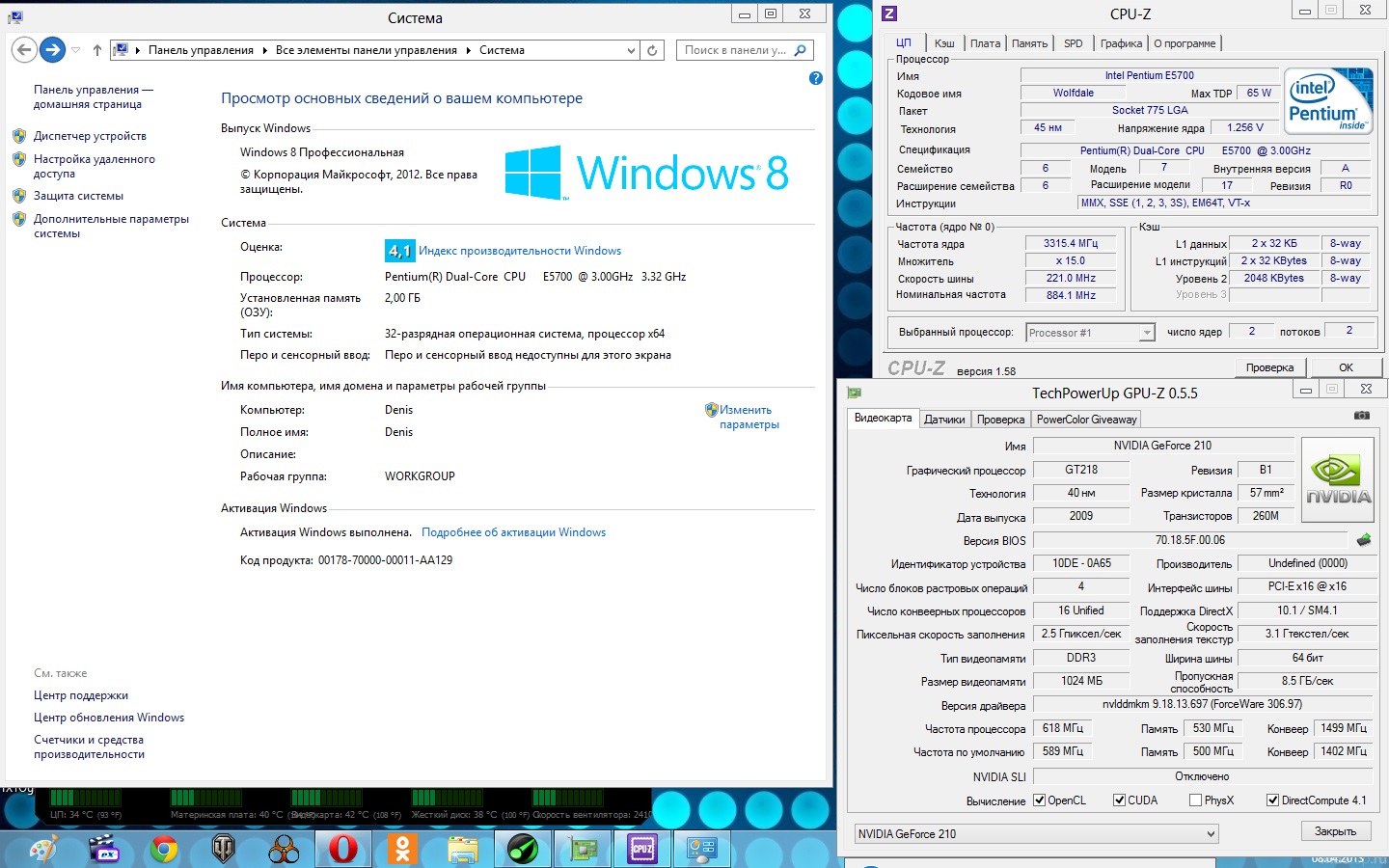Switch to the Плата tab in CPU-Z
Image resolution: width=1389 pixels, height=868 pixels.
(985, 43)
